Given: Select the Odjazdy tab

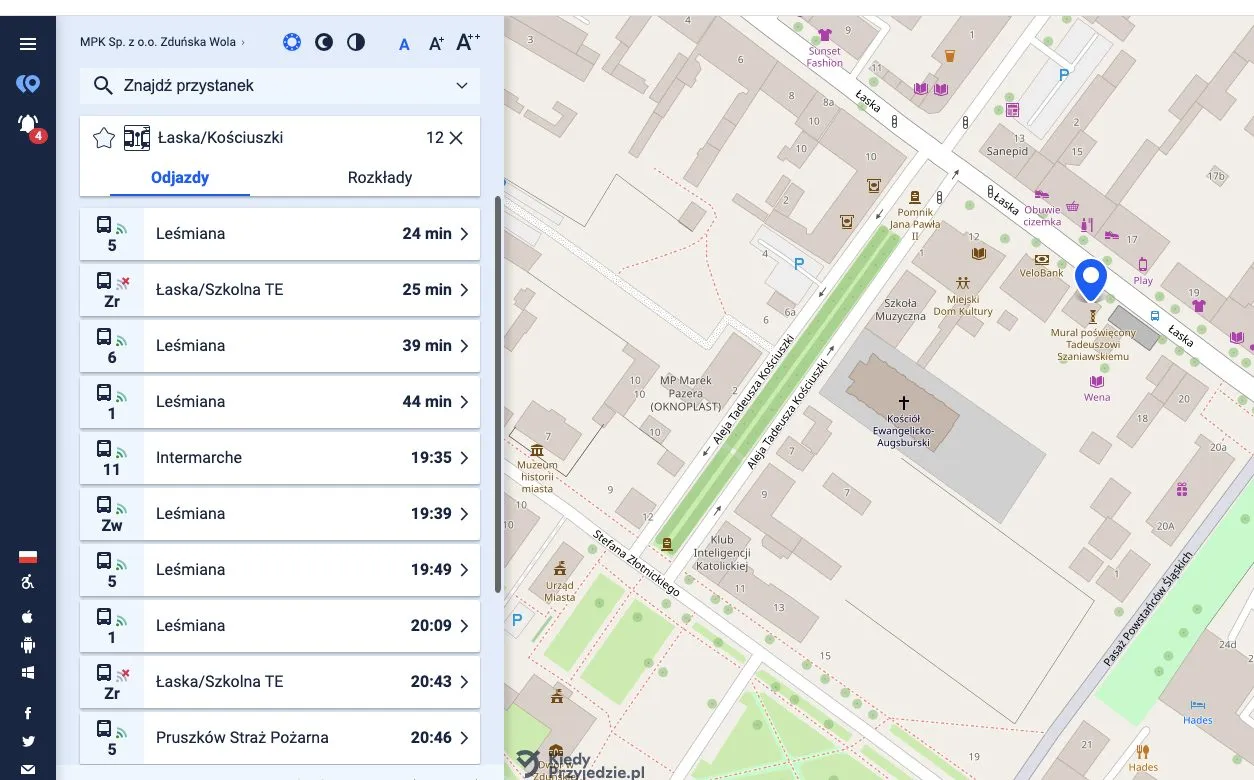Looking at the screenshot, I should tap(180, 178).
